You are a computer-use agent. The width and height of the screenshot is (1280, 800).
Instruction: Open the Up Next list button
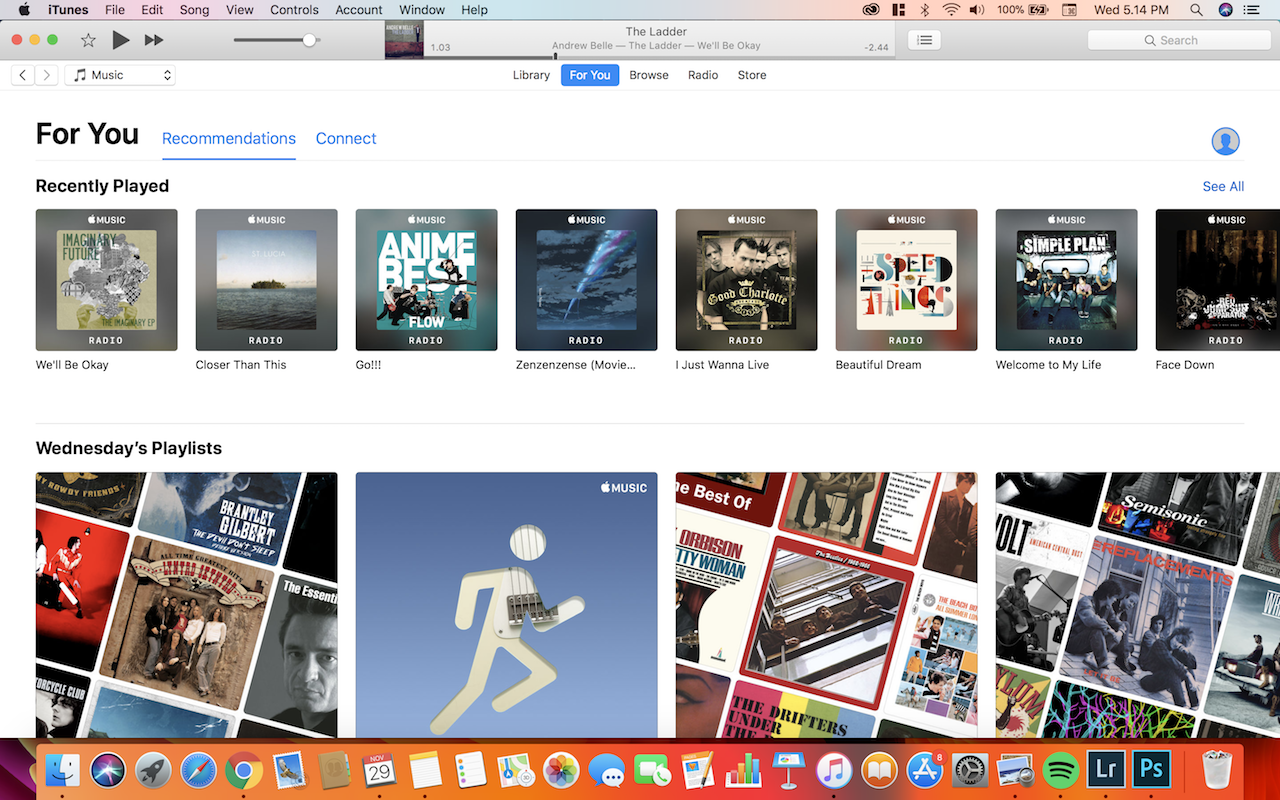(924, 40)
